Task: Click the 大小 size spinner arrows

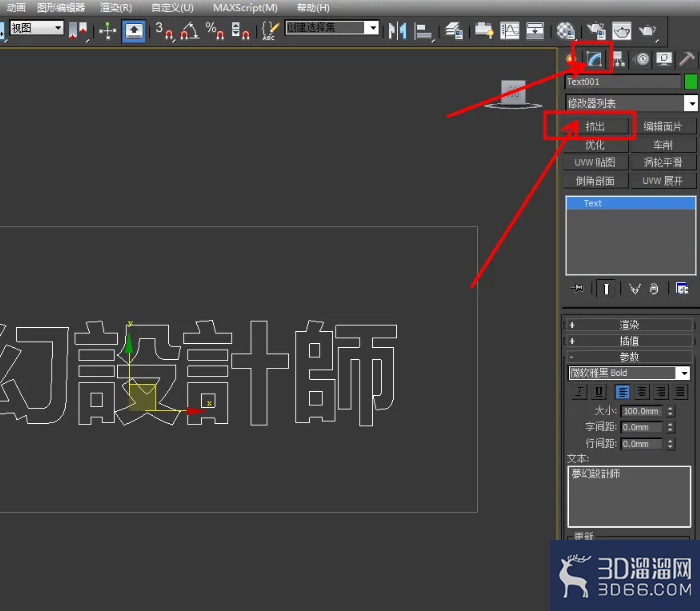Action: (x=670, y=411)
